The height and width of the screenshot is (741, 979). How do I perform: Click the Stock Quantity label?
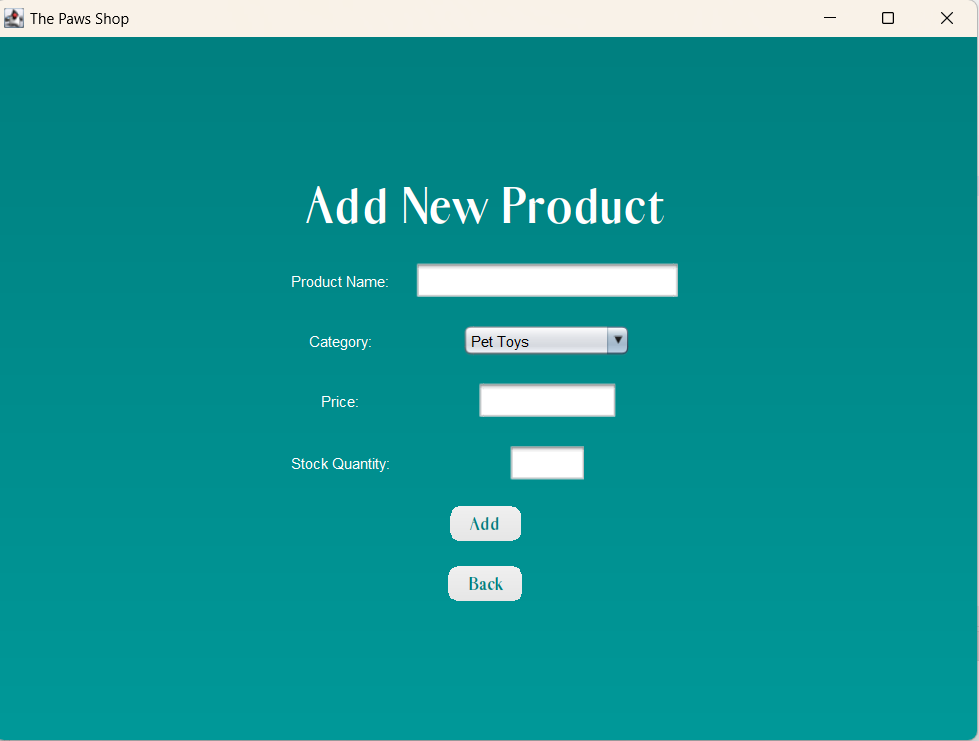(339, 464)
